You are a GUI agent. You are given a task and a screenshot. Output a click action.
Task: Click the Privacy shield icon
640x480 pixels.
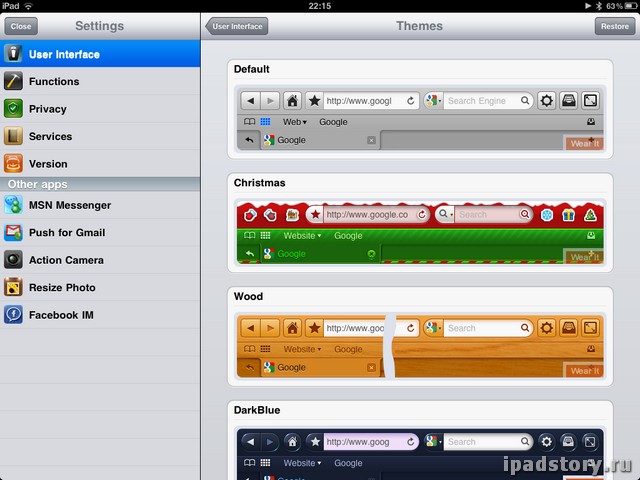coord(13,109)
